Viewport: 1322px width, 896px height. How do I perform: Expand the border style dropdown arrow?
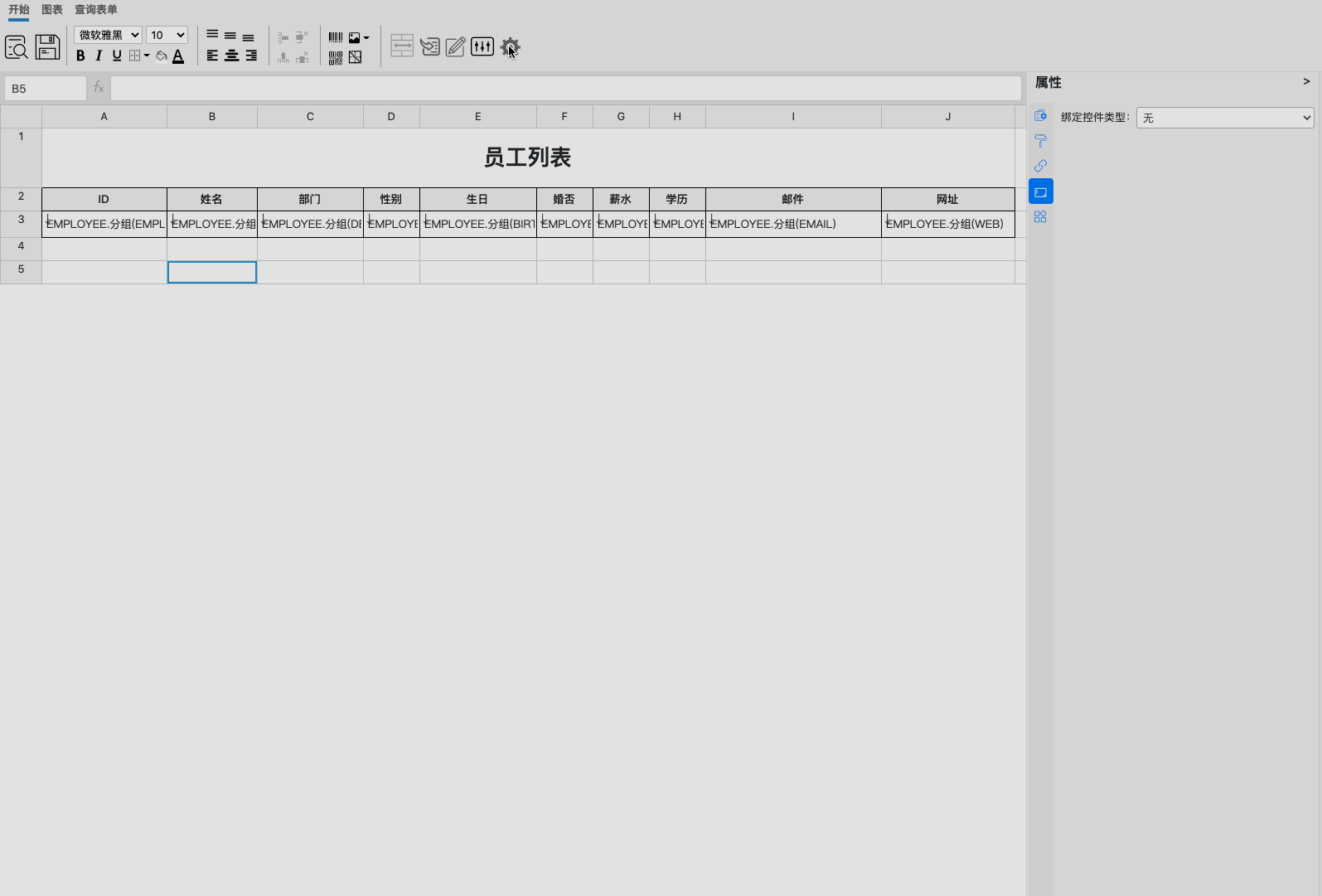147,56
